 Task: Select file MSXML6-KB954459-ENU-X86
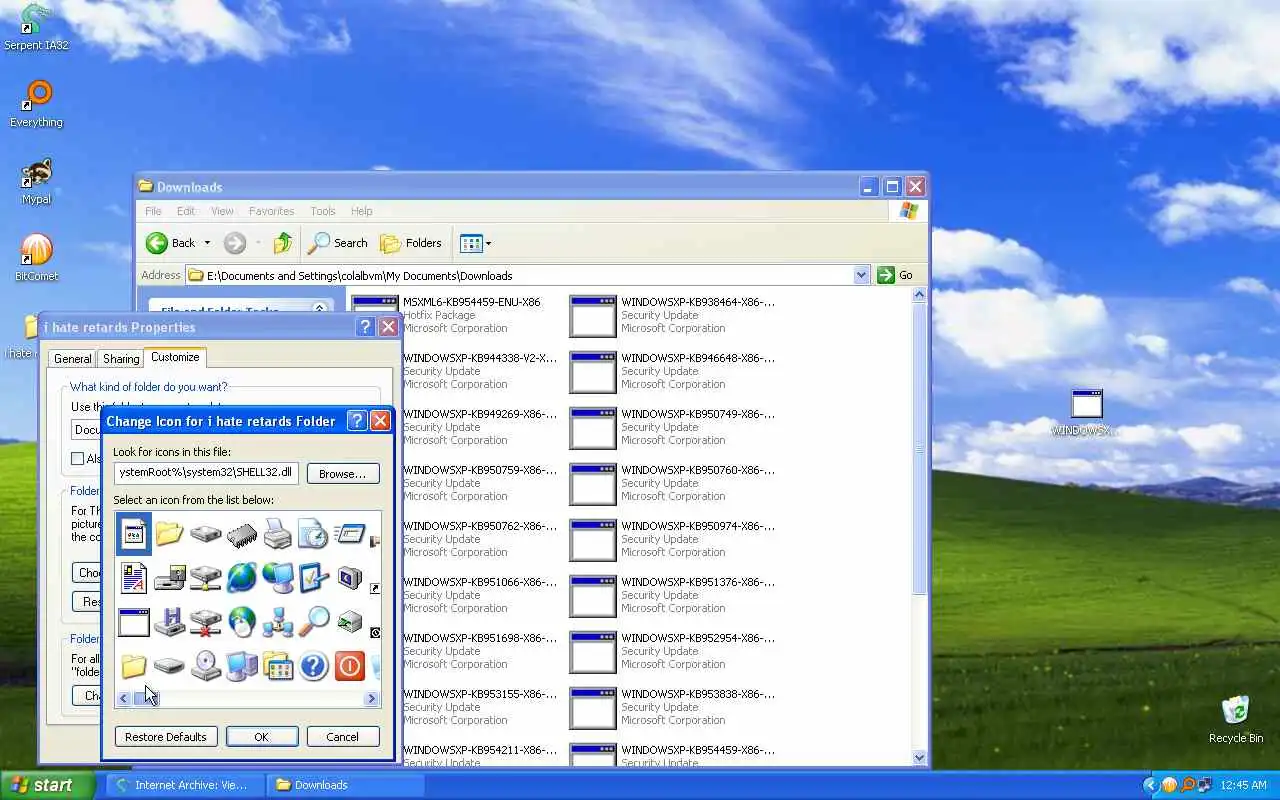pyautogui.click(x=446, y=315)
